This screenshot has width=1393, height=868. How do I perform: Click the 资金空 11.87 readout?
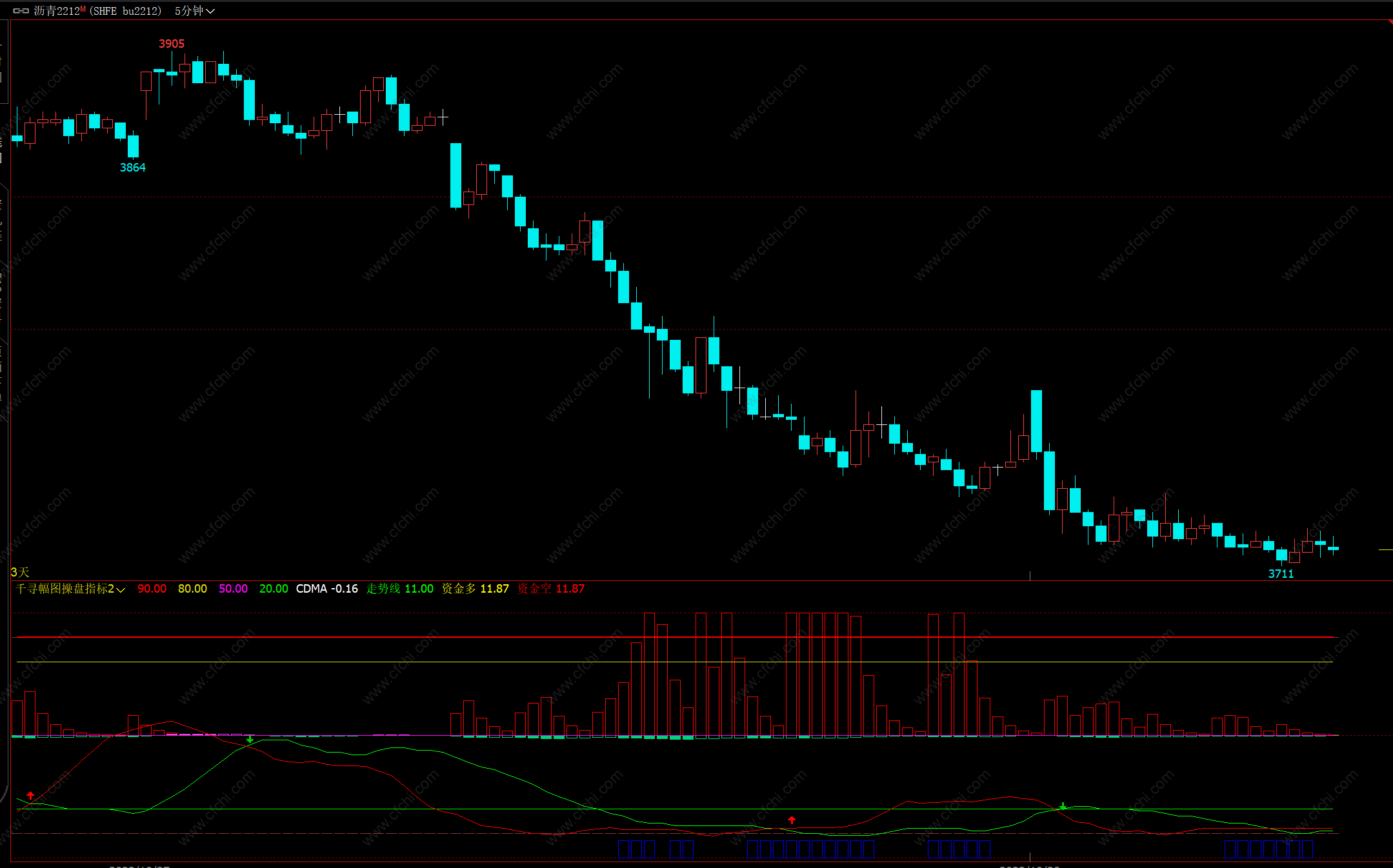click(x=550, y=589)
